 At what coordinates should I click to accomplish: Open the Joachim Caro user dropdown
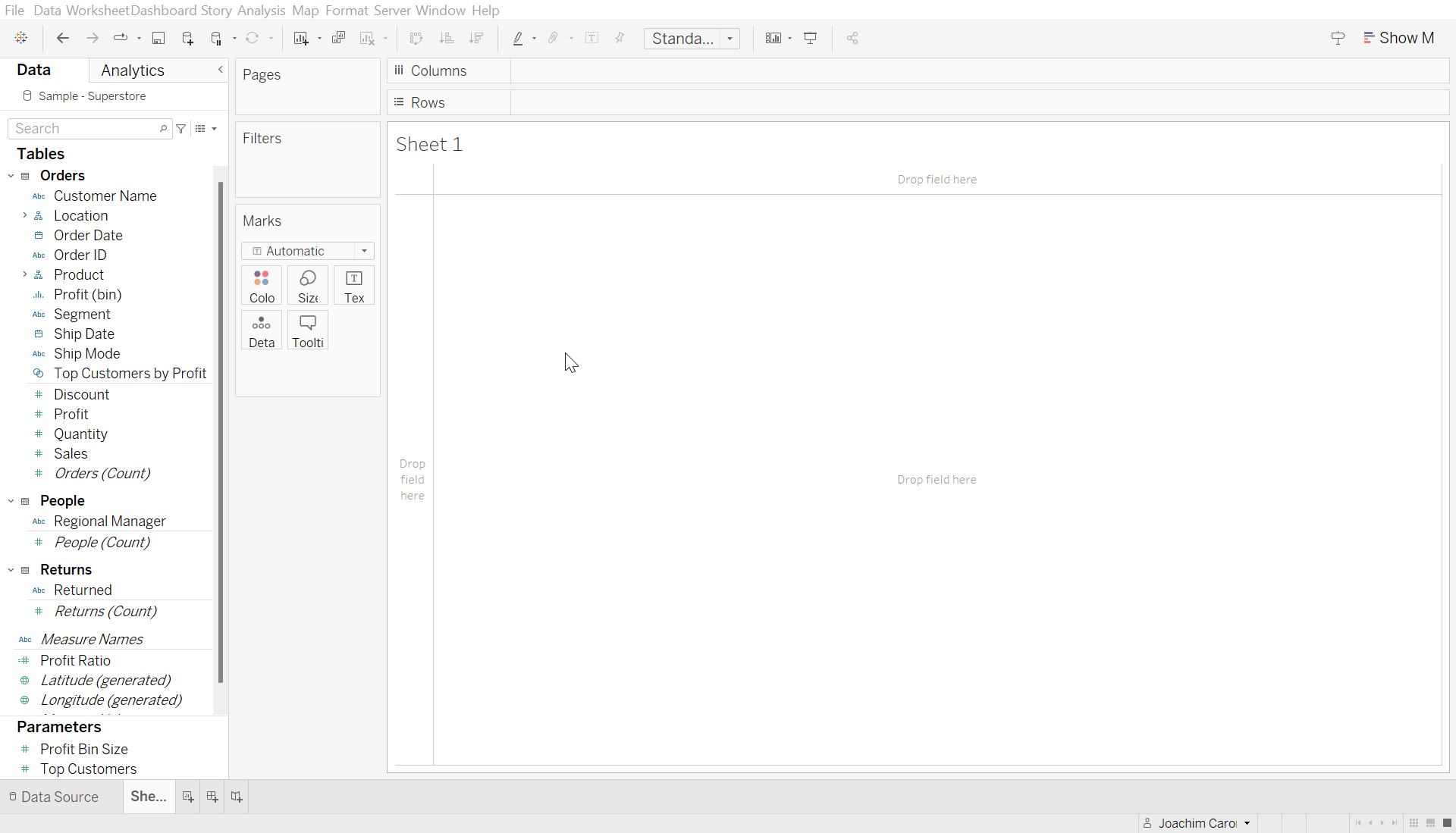coord(1198,823)
